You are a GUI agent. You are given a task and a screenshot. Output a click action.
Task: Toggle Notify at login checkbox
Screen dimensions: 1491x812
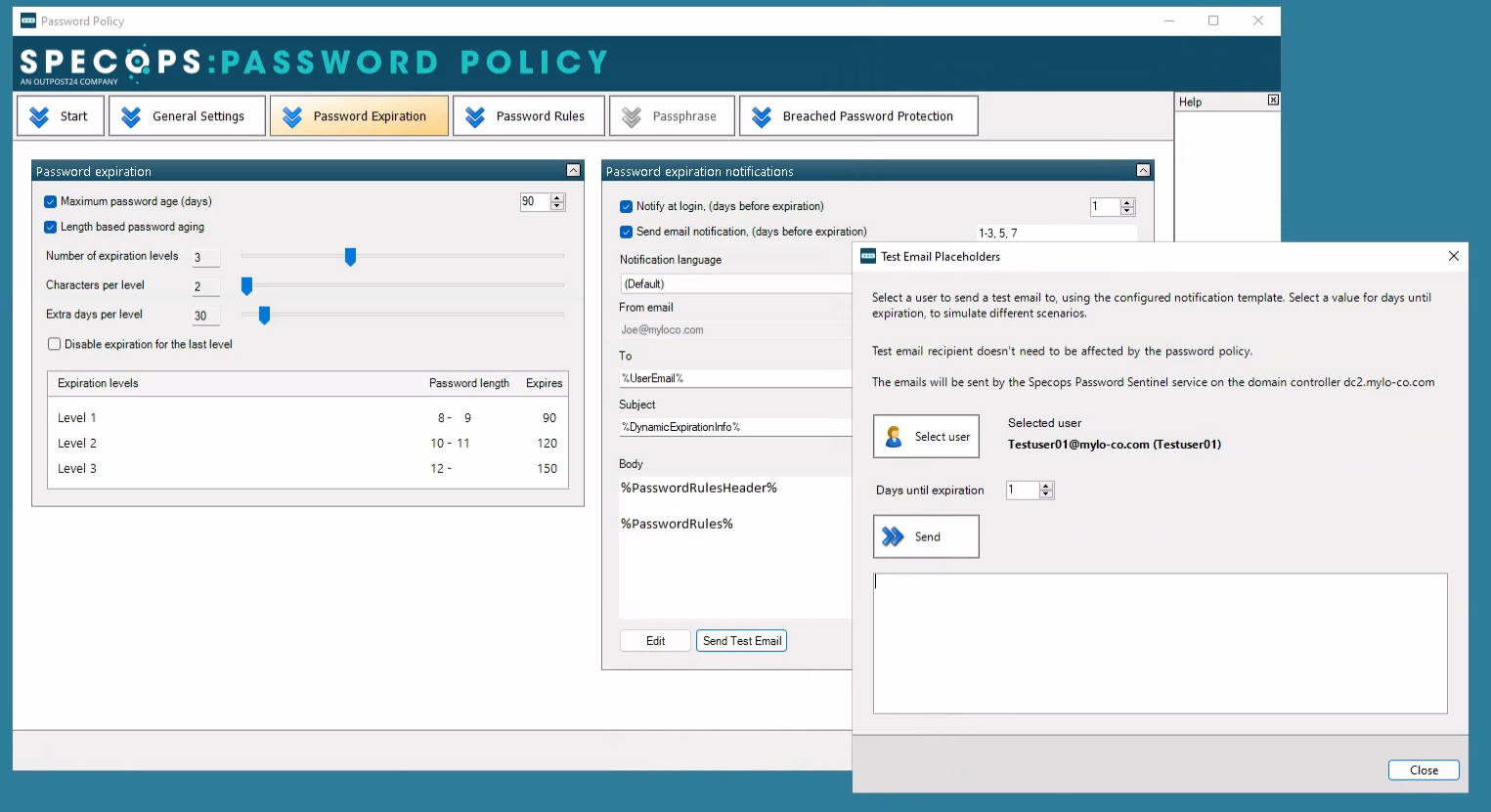coord(627,207)
